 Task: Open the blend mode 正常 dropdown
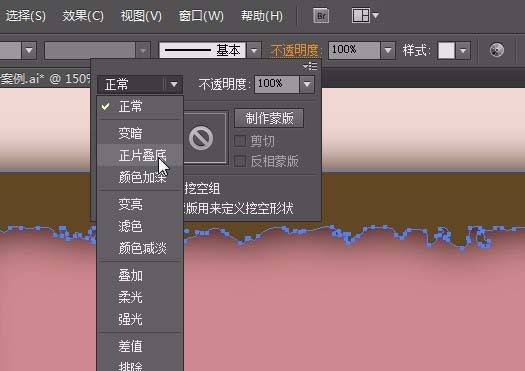[140, 84]
